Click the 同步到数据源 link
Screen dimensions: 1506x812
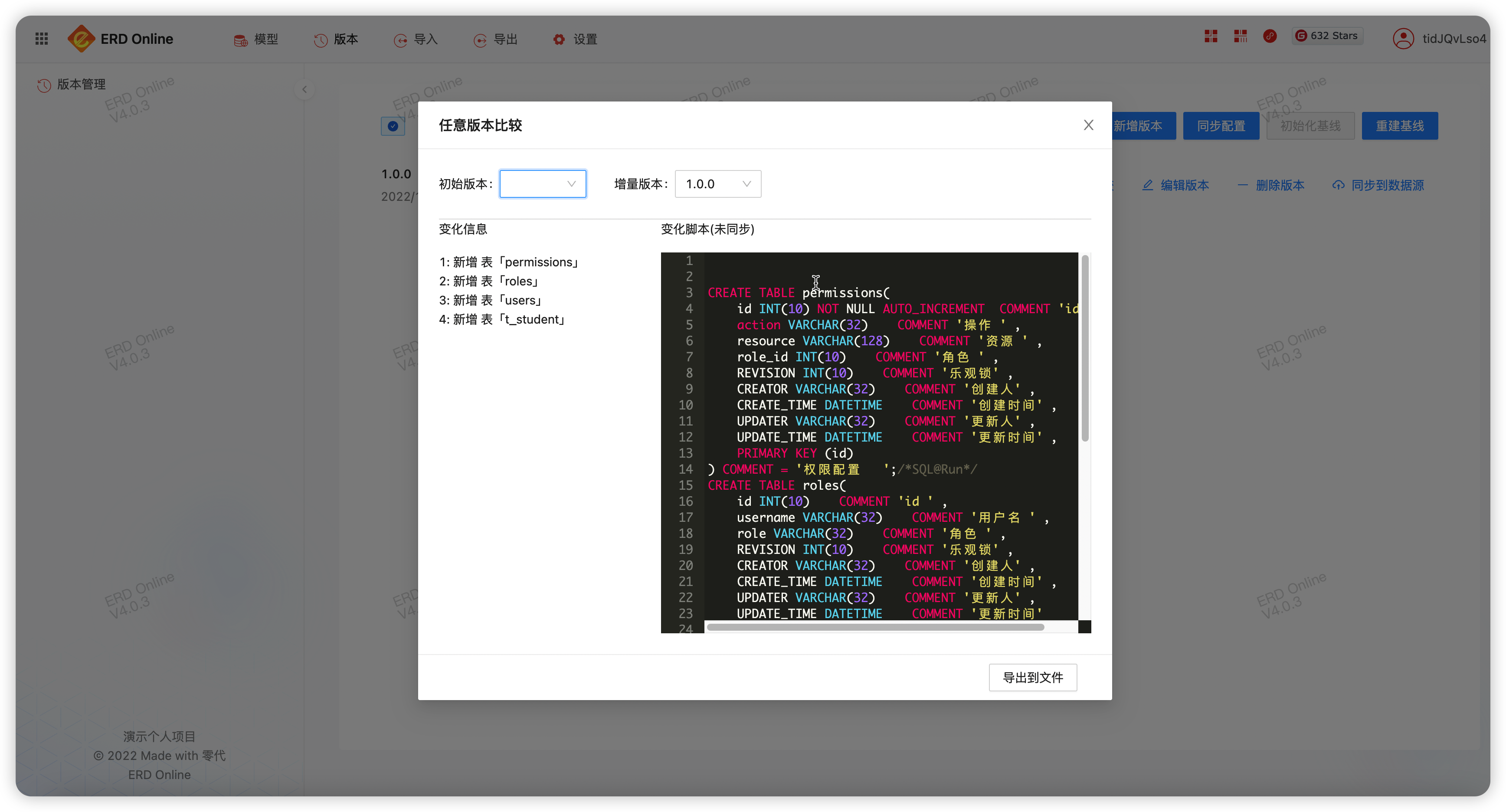pos(1387,185)
